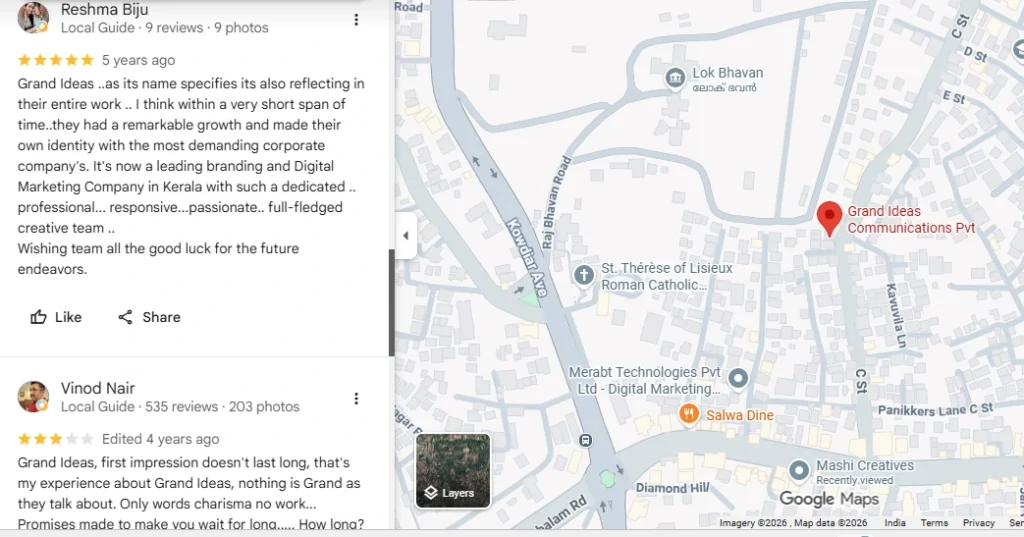Open Reshma Biju's profile picture
Screen dimensions: 1024x537
click(x=33, y=18)
